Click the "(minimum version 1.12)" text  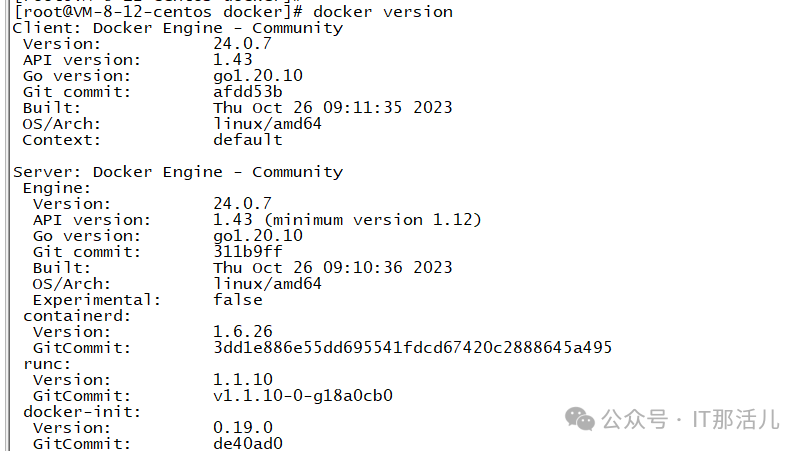387,220
